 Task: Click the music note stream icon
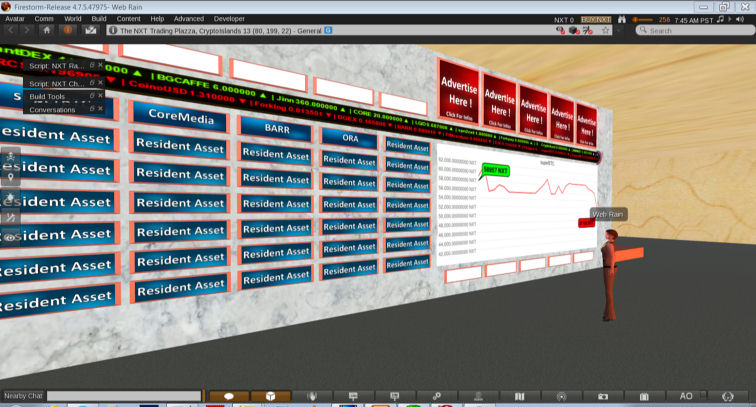click(720, 19)
